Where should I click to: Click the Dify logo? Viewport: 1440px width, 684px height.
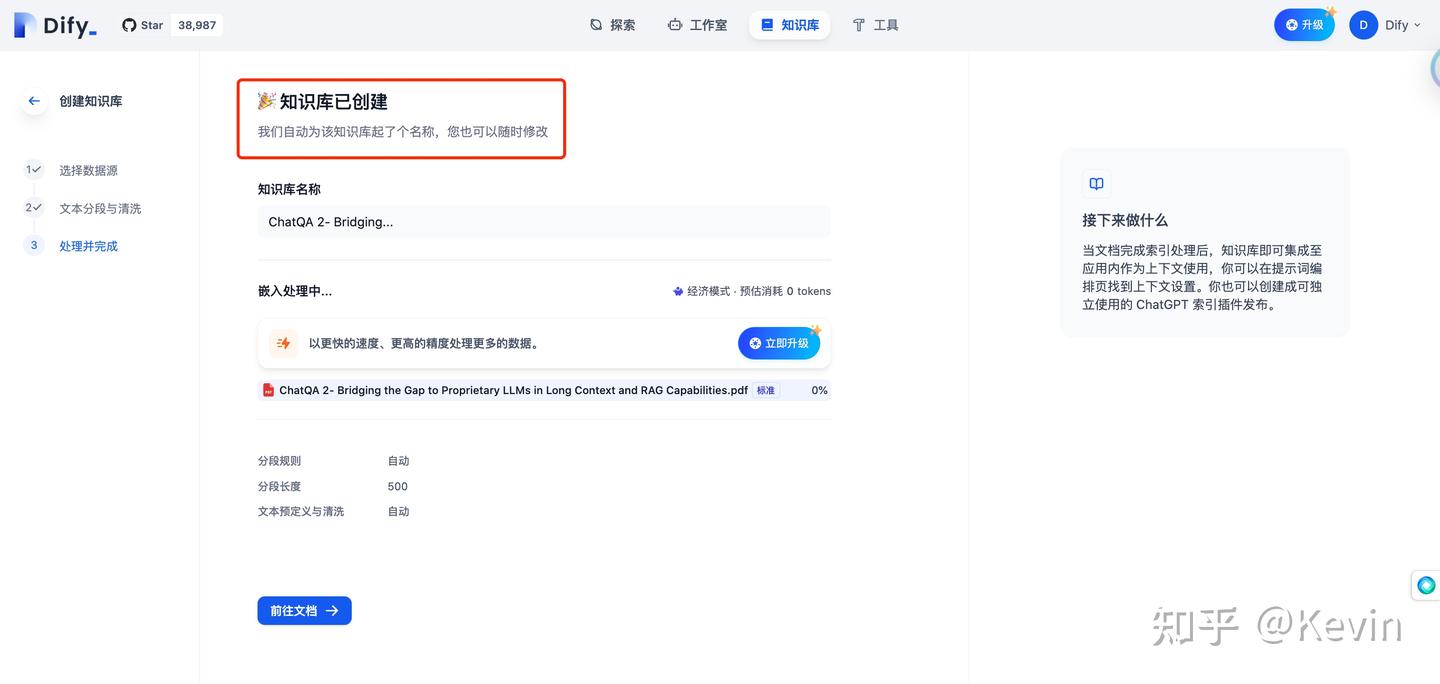(x=55, y=25)
